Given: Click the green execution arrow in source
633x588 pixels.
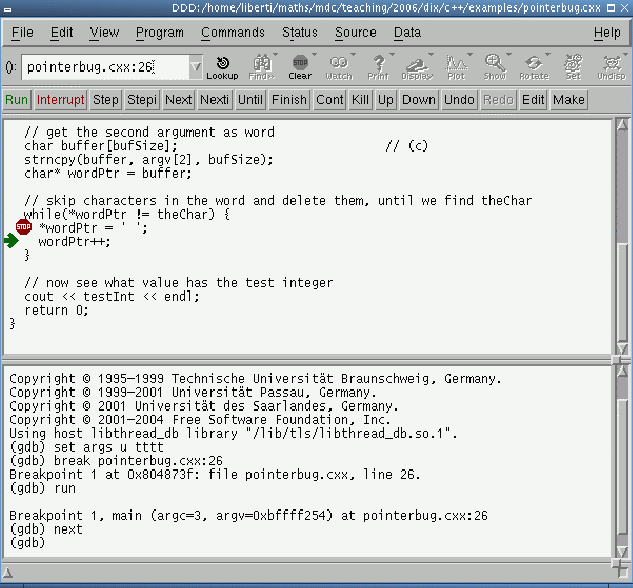Looking at the screenshot, I should coord(11,241).
